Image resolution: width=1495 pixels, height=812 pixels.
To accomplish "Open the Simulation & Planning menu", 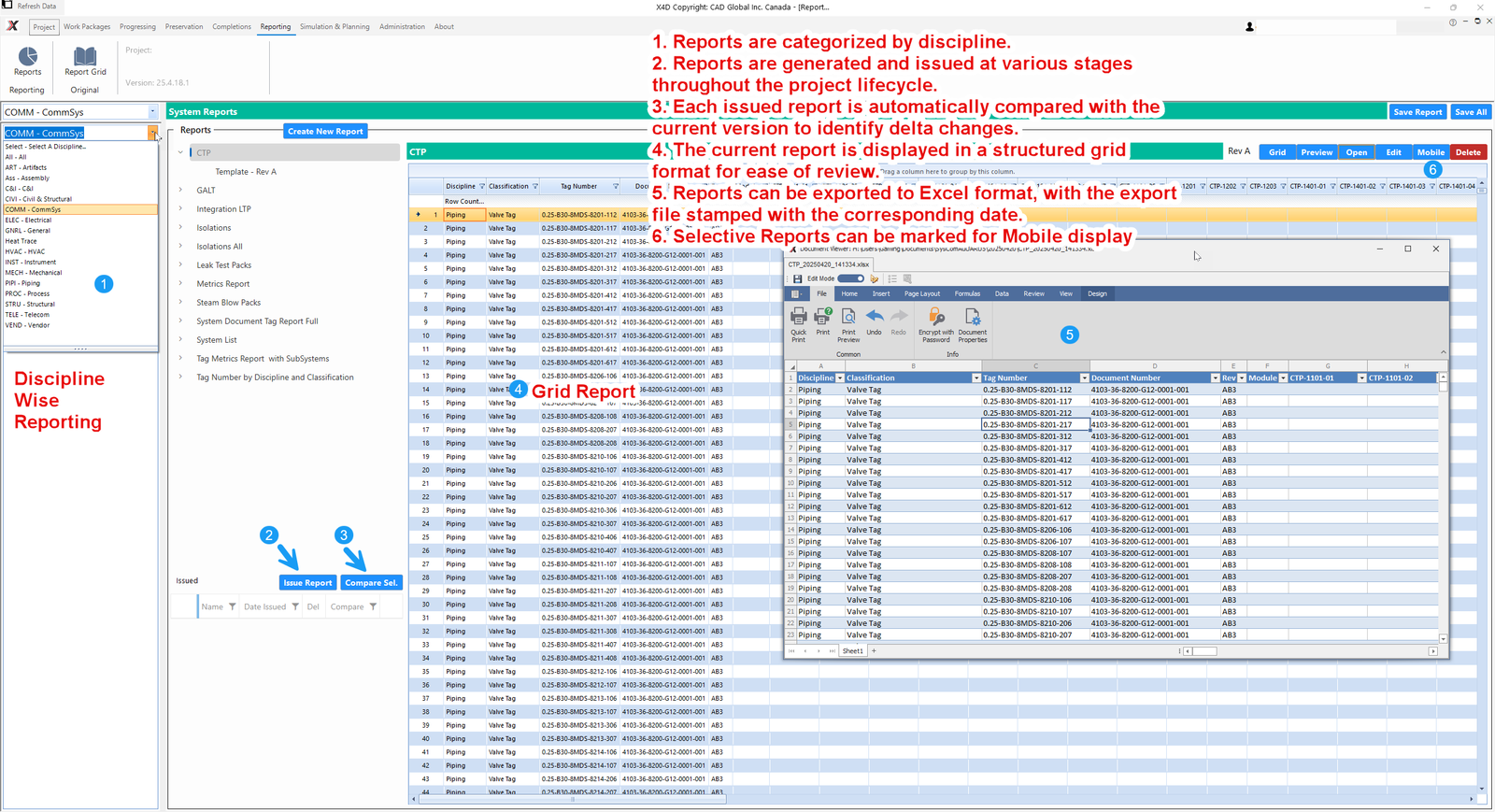I will click(x=335, y=26).
